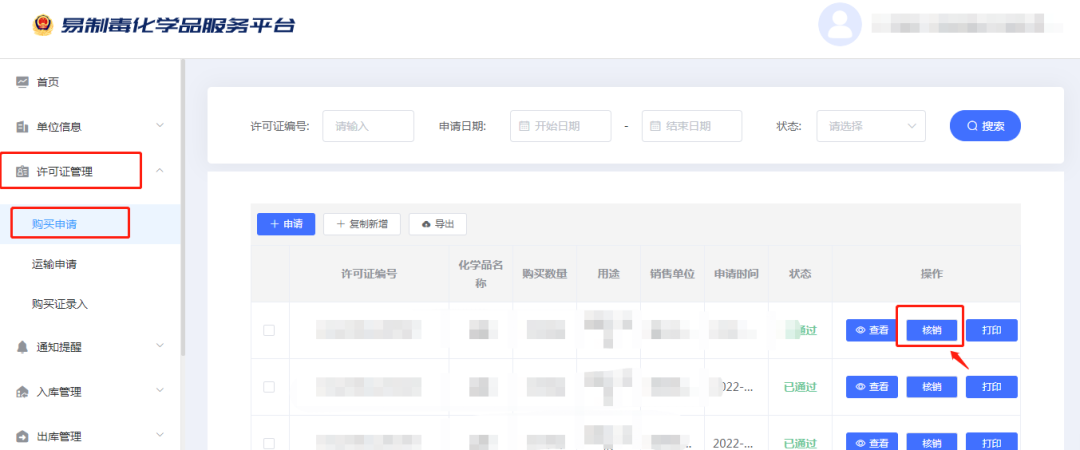Click calendar icon in 开始日期 field
This screenshot has height=450, width=1080.
(524, 127)
